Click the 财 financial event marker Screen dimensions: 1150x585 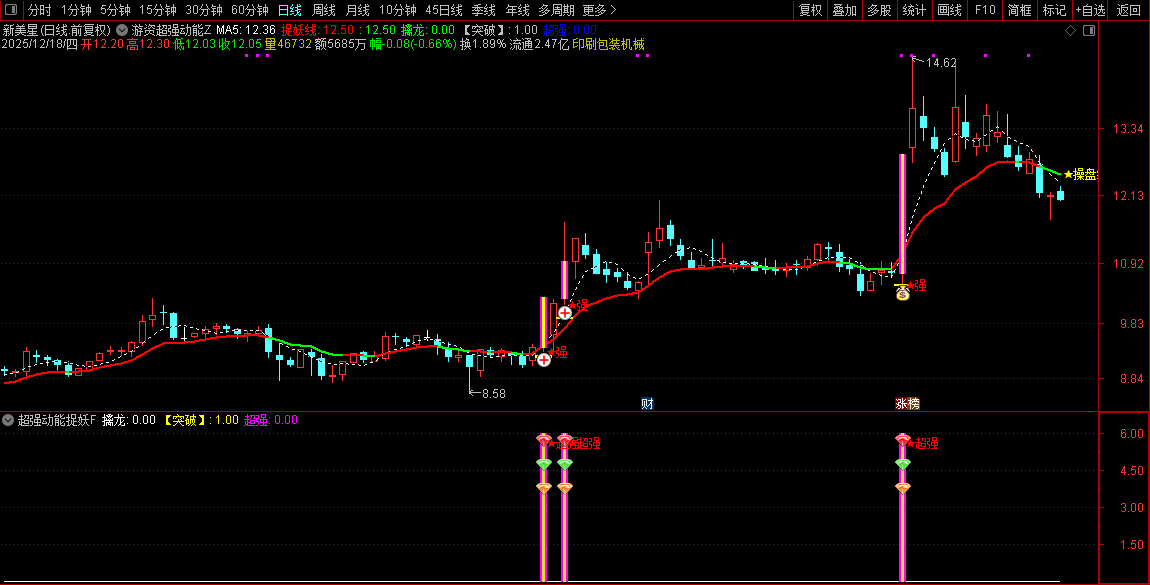(647, 404)
